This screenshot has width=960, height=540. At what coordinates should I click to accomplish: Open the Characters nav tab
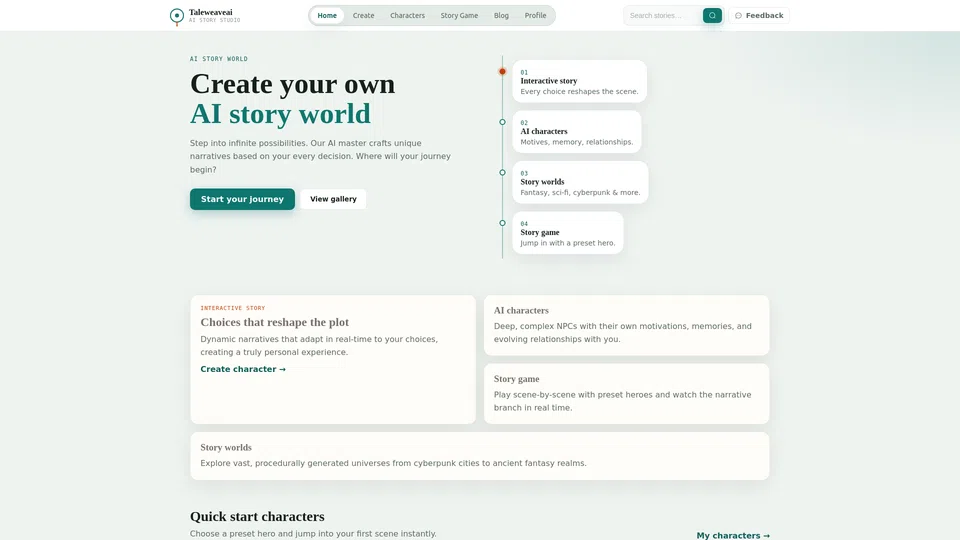tap(407, 15)
